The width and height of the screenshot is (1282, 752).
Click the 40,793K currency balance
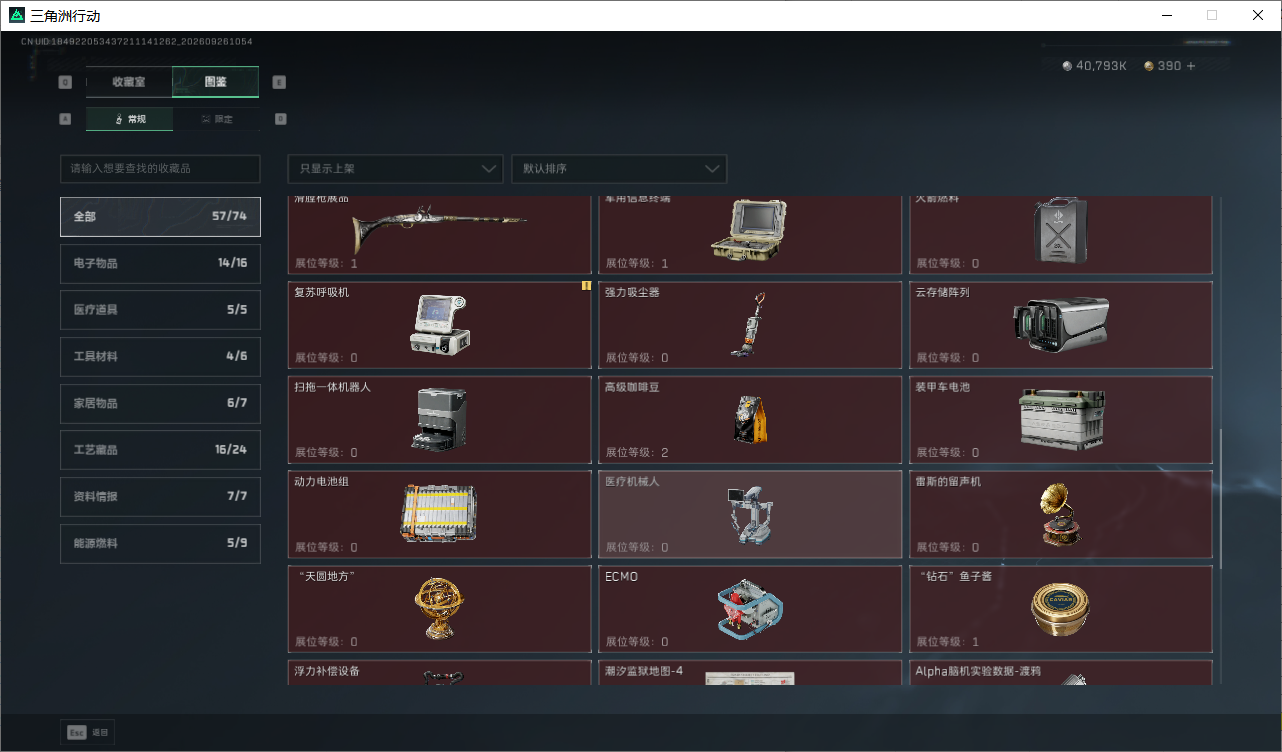[1101, 66]
